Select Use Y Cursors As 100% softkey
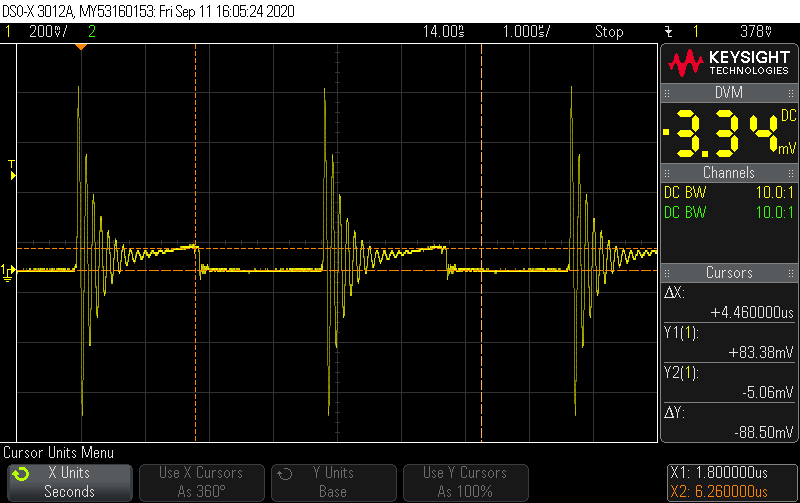Screen dimensions: 800x503 click(x=465, y=482)
